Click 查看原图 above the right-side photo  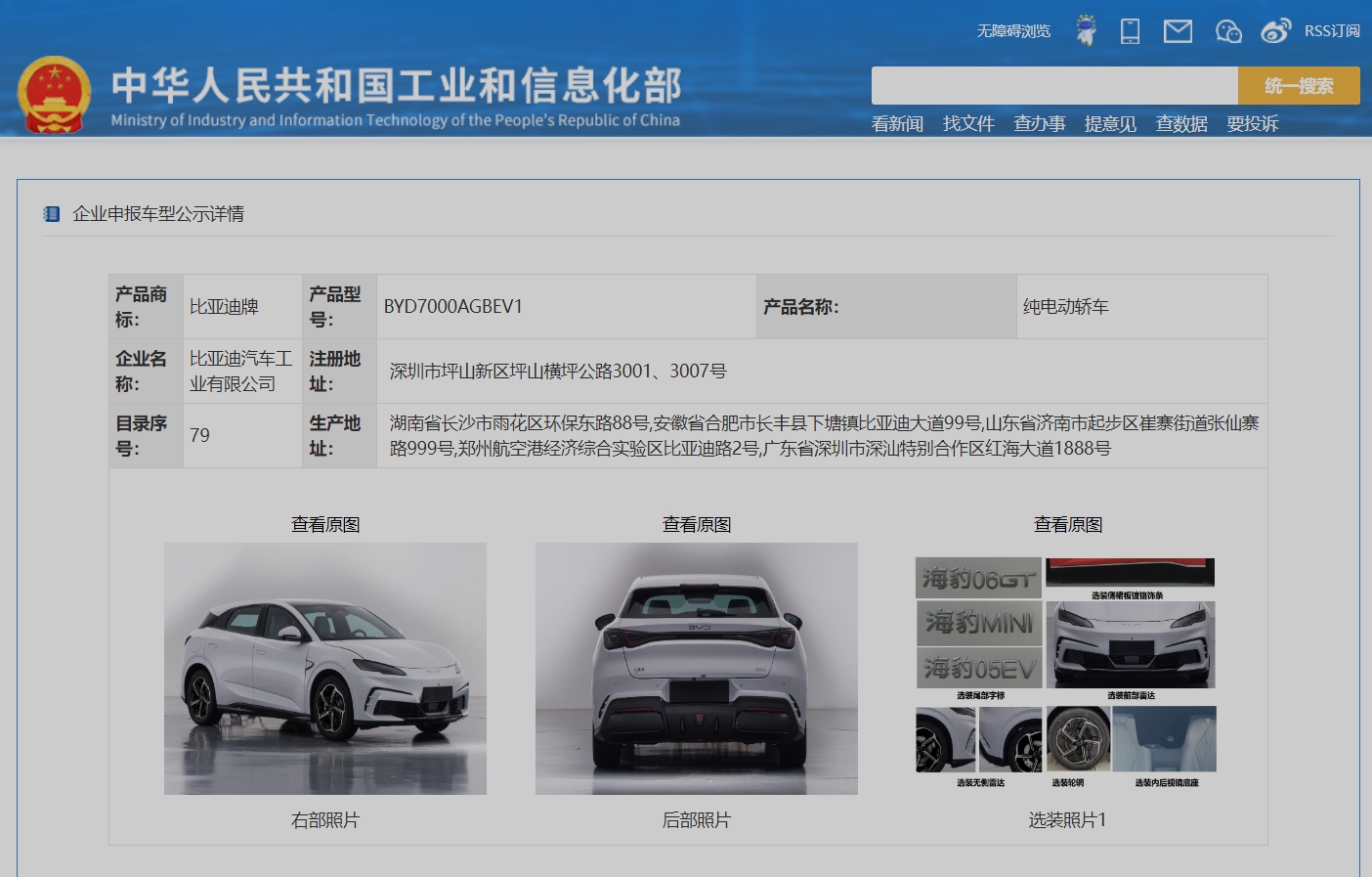point(325,525)
